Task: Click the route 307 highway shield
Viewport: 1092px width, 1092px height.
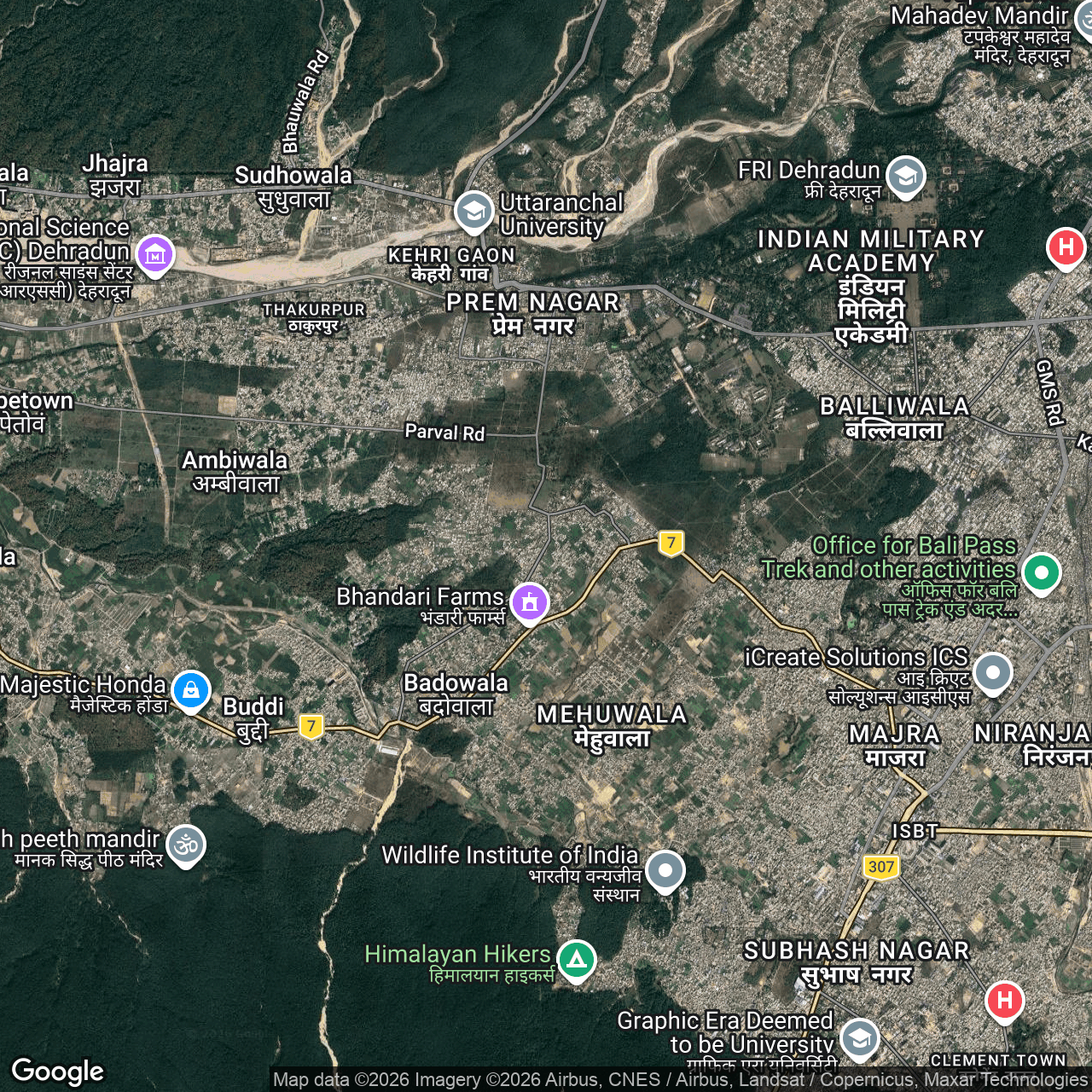Action: click(880, 867)
